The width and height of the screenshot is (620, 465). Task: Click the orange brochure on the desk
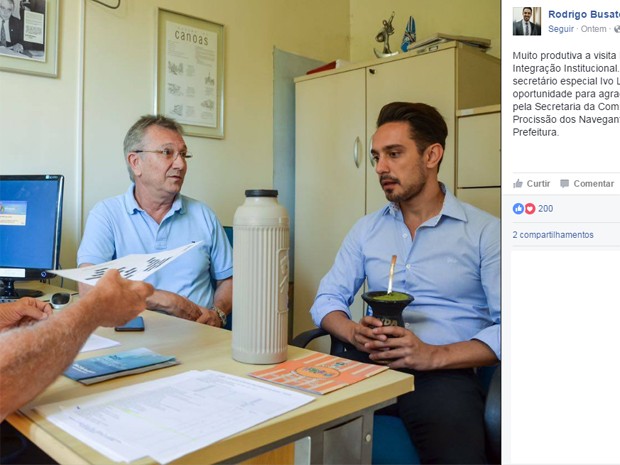(318, 373)
